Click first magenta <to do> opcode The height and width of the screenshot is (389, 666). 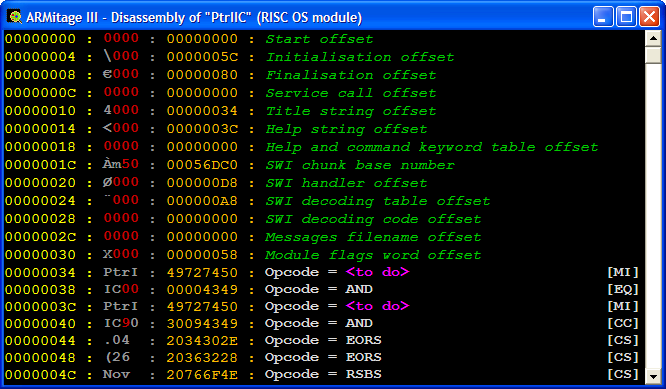click(x=378, y=272)
